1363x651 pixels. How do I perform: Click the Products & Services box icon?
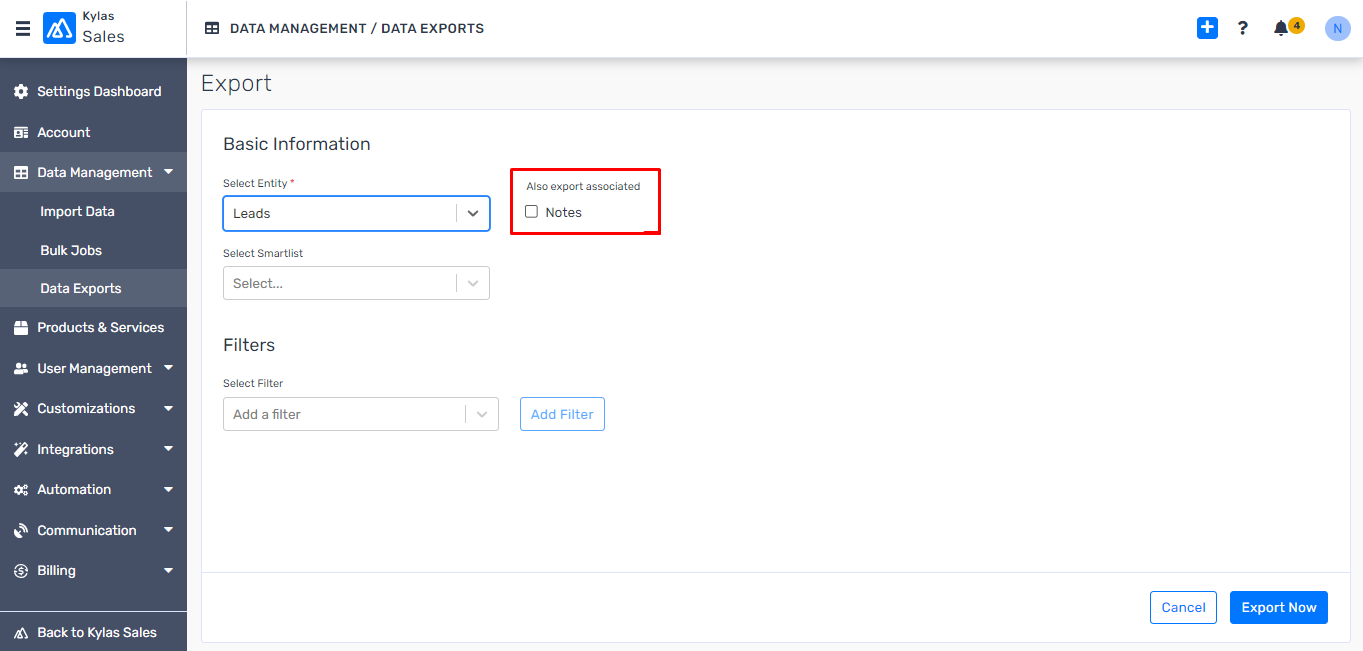click(x=21, y=328)
